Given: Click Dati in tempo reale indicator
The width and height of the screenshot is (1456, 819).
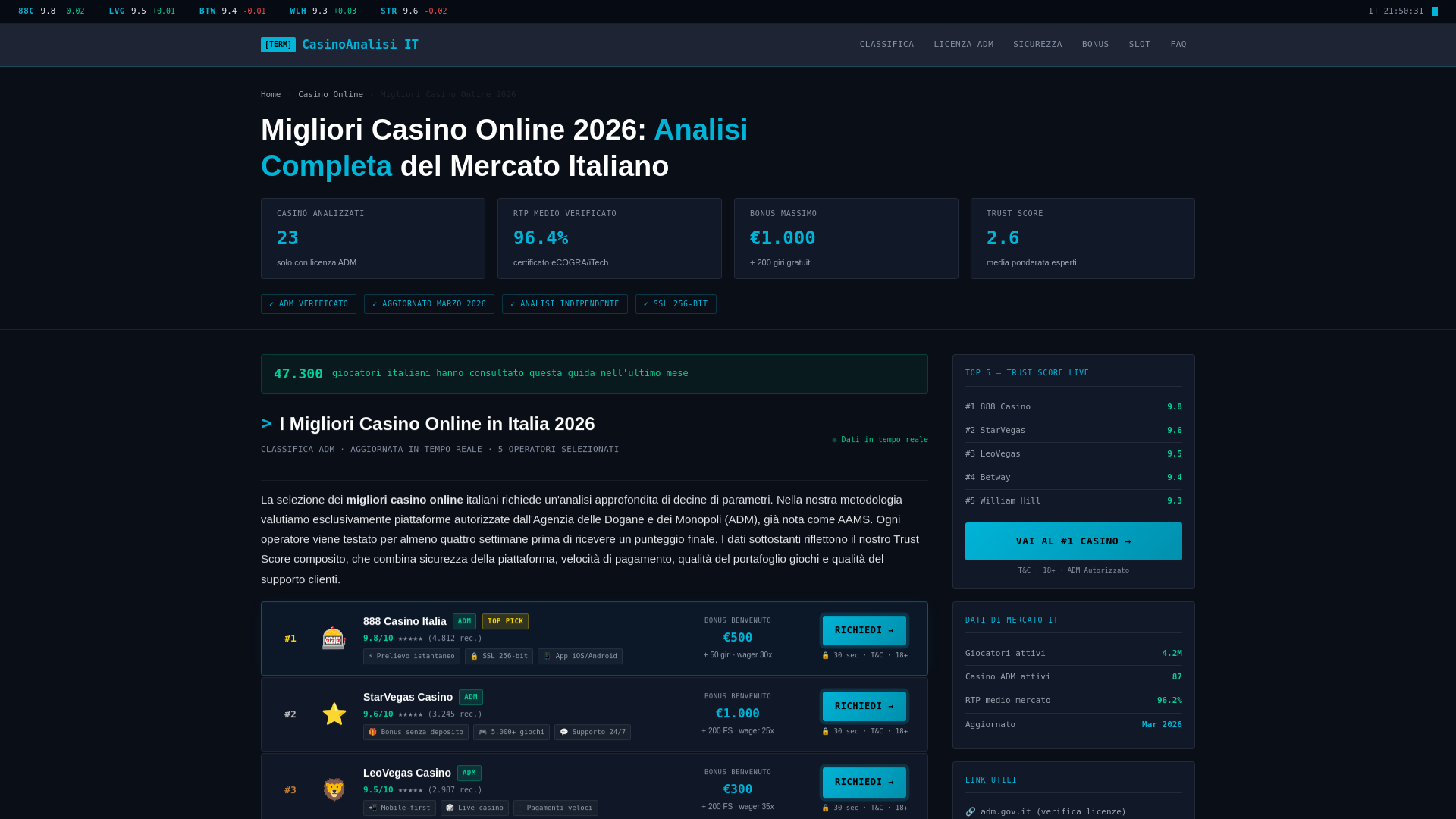Looking at the screenshot, I should point(880,440).
